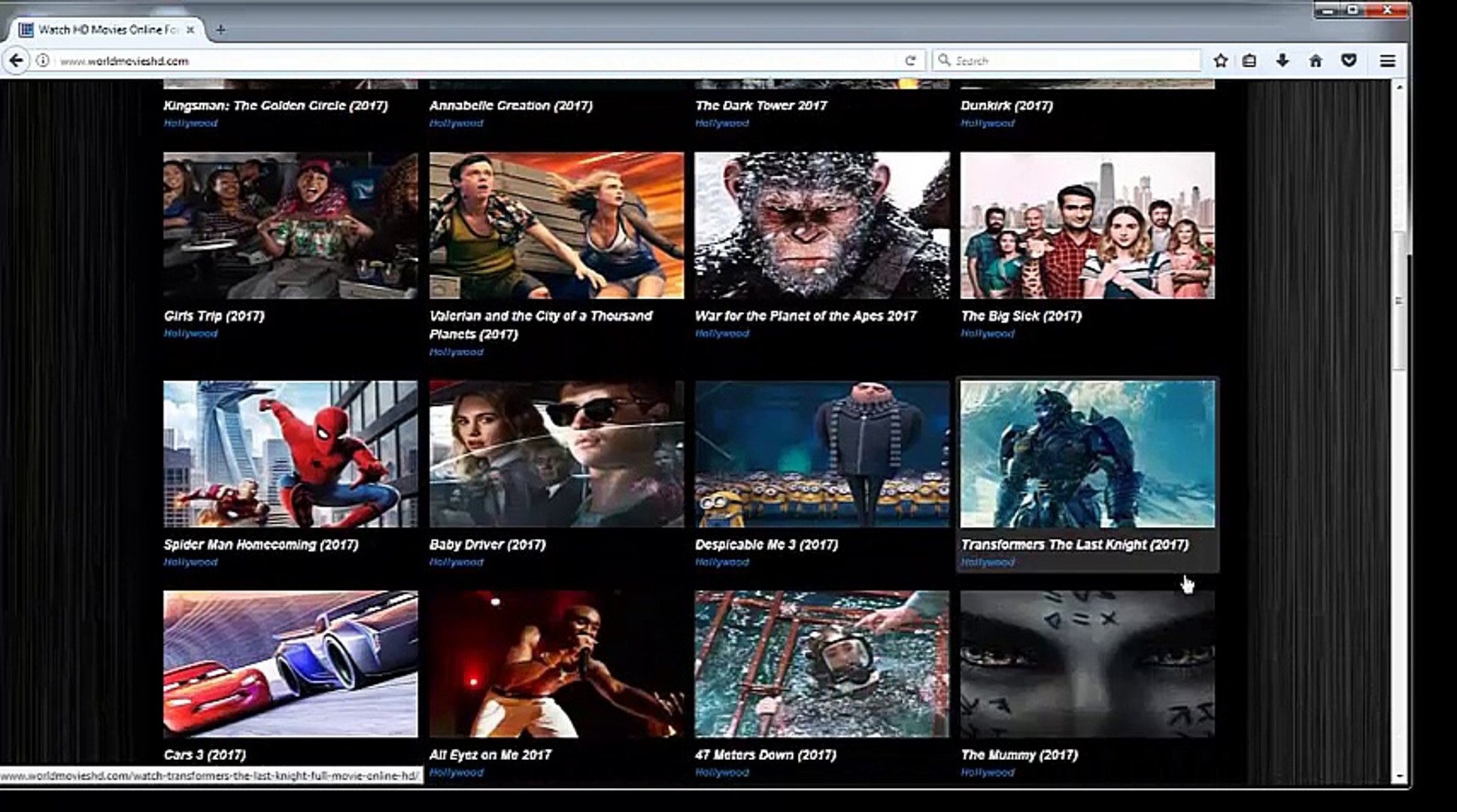Click Hollywood category under Girls Trip
The height and width of the screenshot is (812, 1457).
click(190, 333)
